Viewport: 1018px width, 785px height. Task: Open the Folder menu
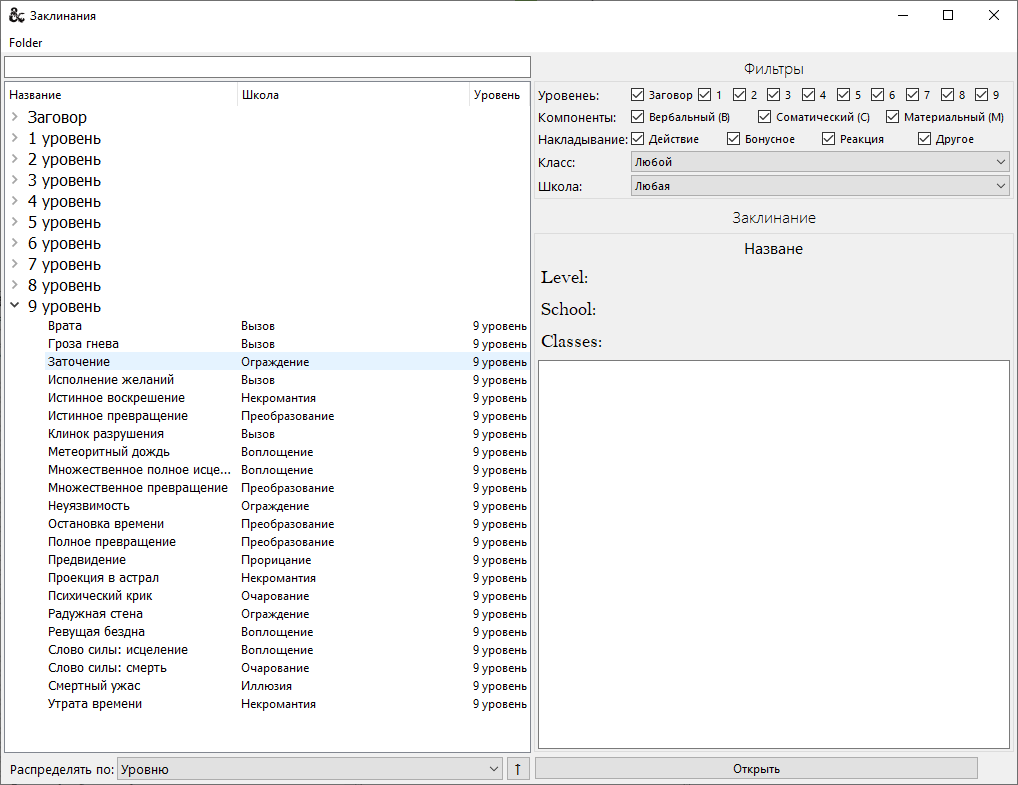pyautogui.click(x=26, y=43)
